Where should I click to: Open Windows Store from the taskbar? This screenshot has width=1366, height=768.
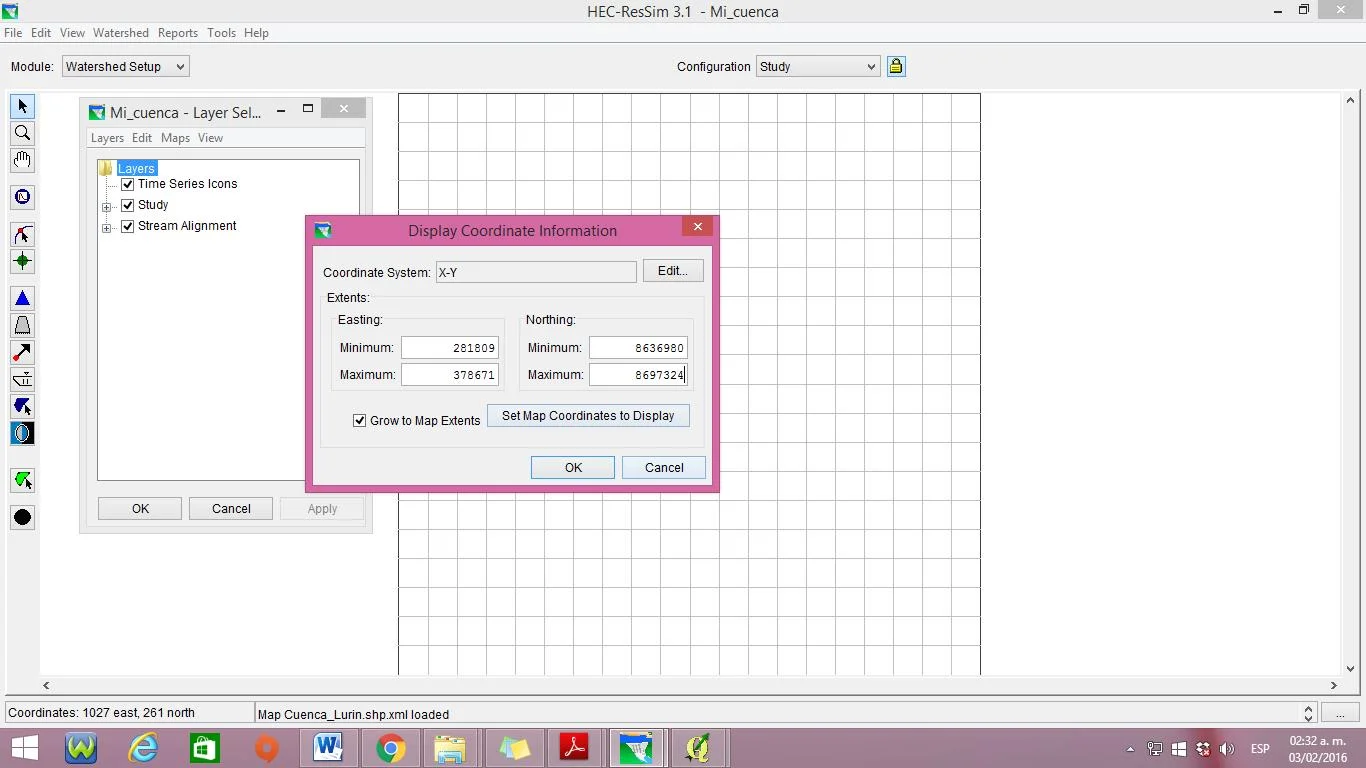(205, 747)
